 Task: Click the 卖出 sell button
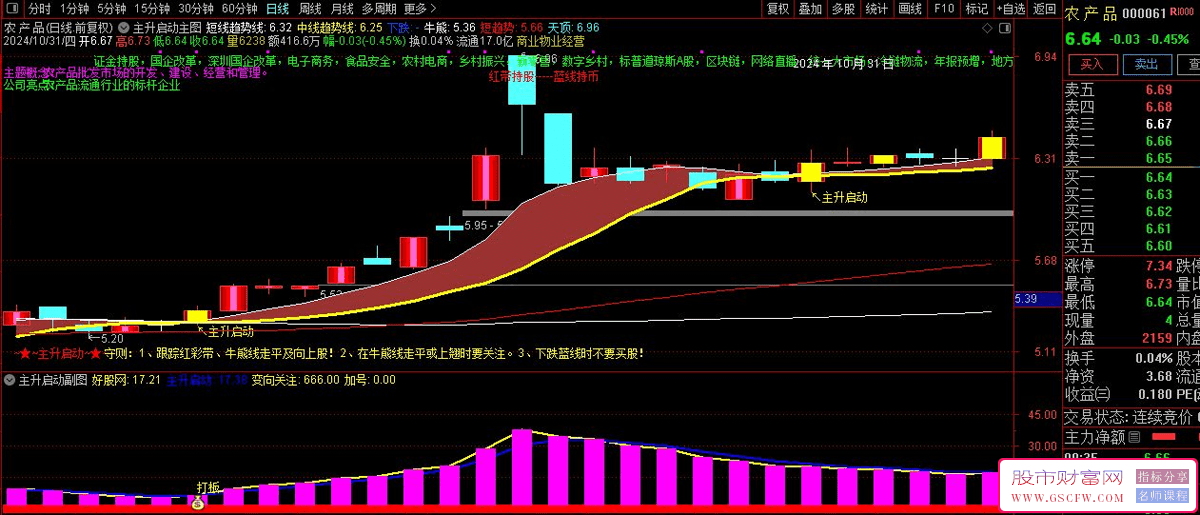[1146, 63]
